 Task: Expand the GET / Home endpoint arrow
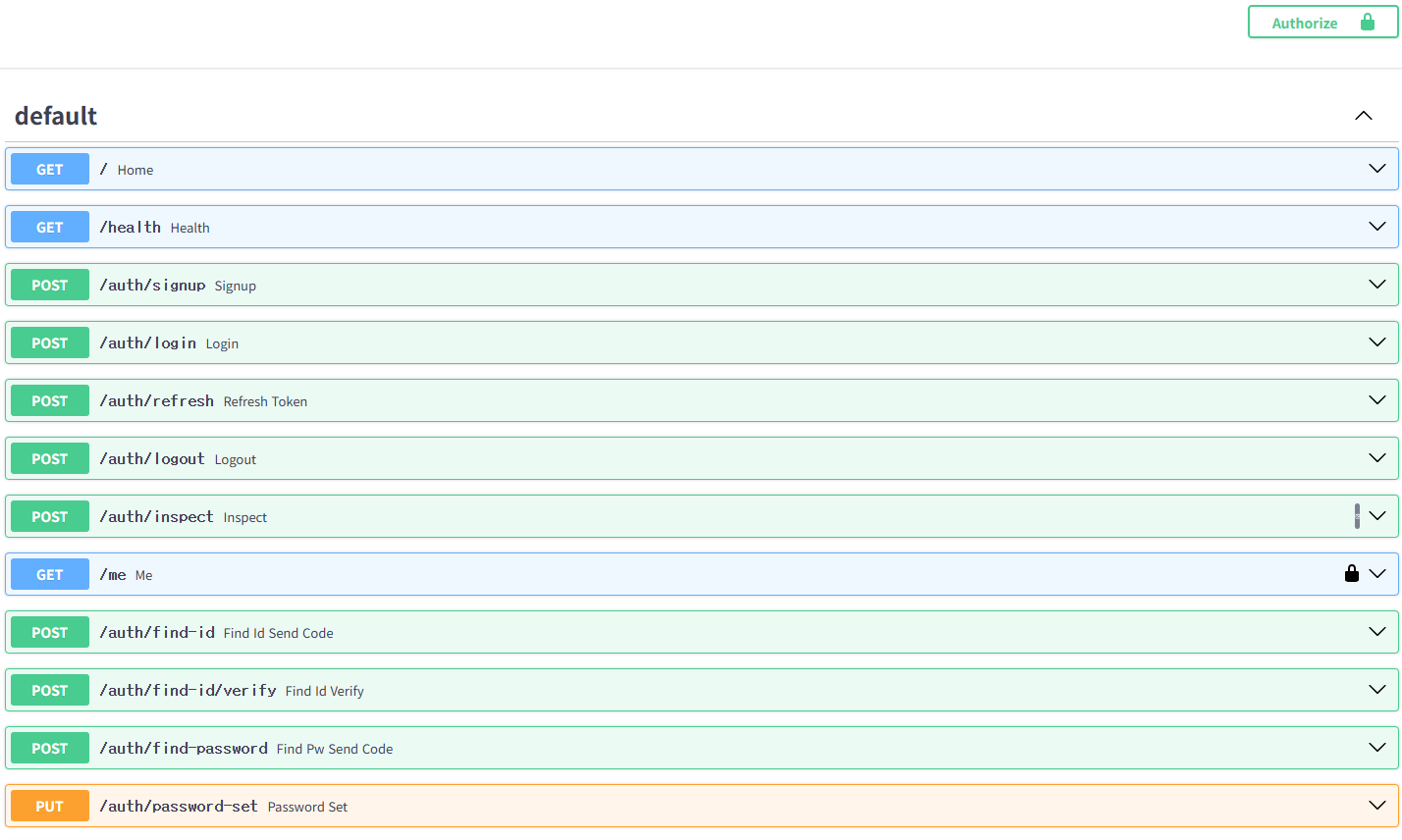point(1377,169)
